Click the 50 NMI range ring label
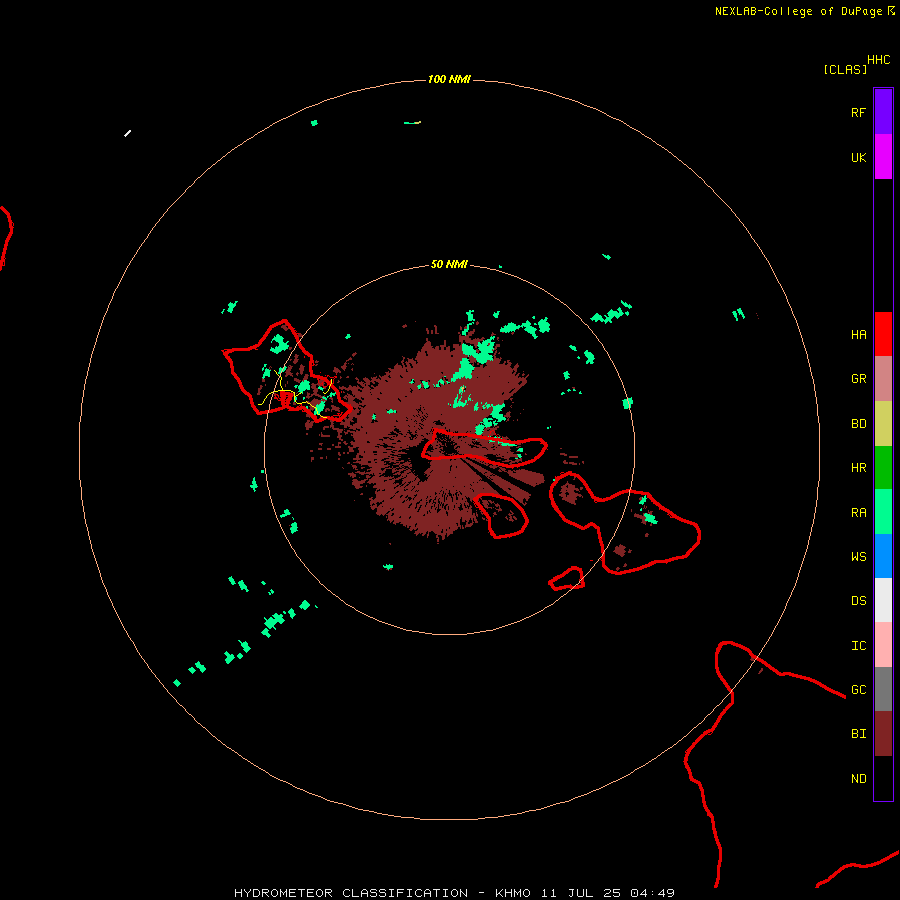Image resolution: width=900 pixels, height=900 pixels. [x=449, y=264]
